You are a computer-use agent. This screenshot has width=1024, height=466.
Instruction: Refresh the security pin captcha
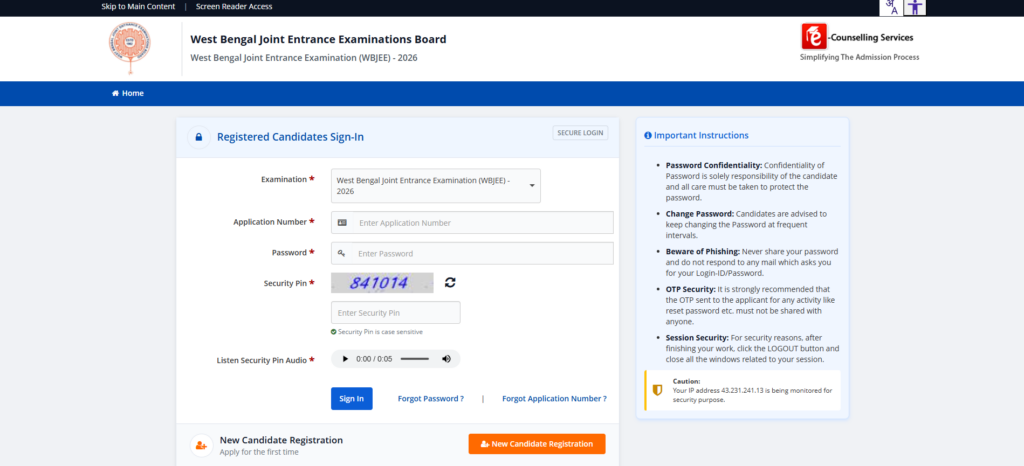pos(450,283)
